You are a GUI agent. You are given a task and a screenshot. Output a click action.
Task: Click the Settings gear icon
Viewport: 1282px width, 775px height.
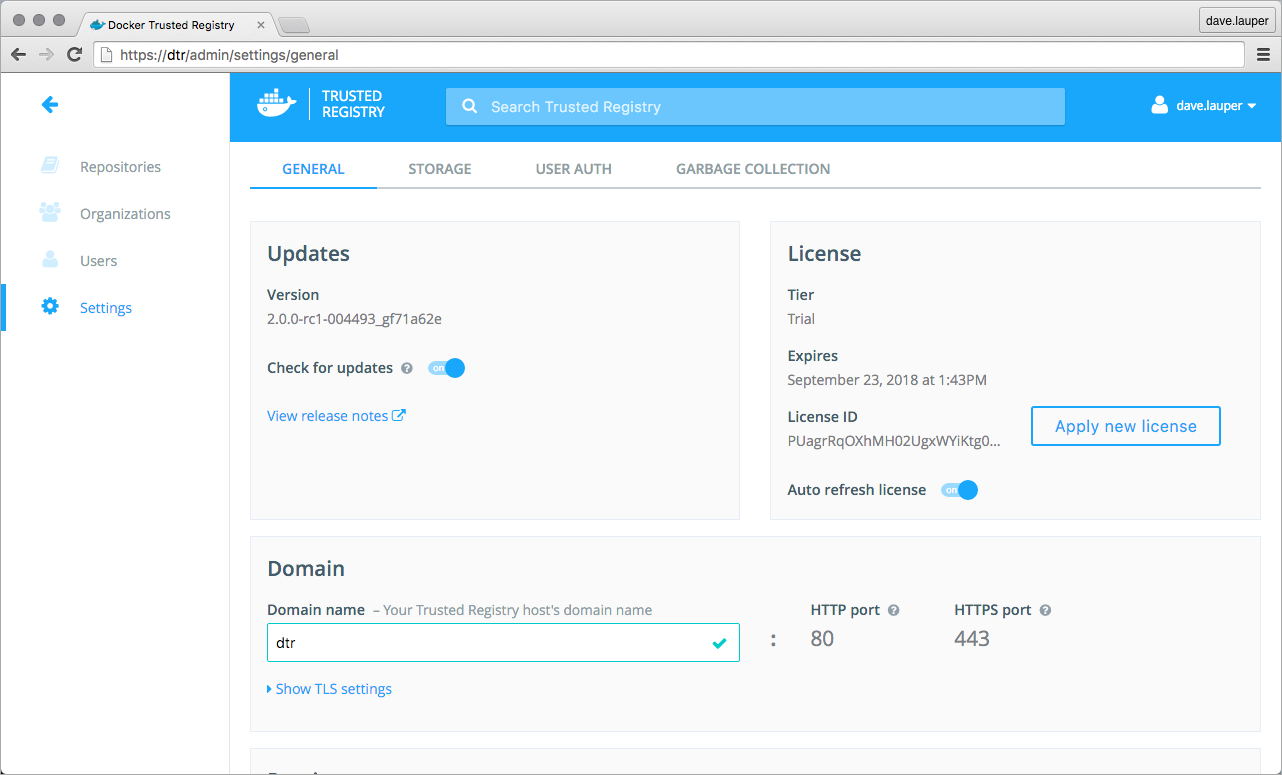[x=50, y=307]
